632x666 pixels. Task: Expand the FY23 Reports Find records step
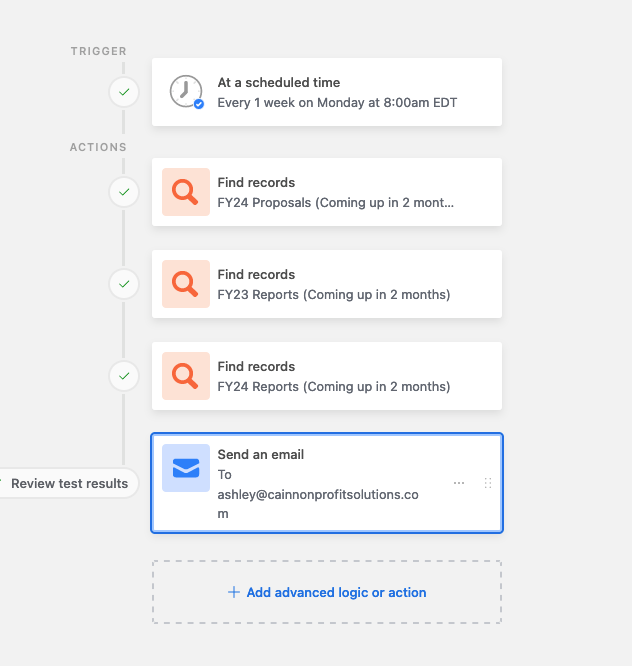click(x=327, y=284)
